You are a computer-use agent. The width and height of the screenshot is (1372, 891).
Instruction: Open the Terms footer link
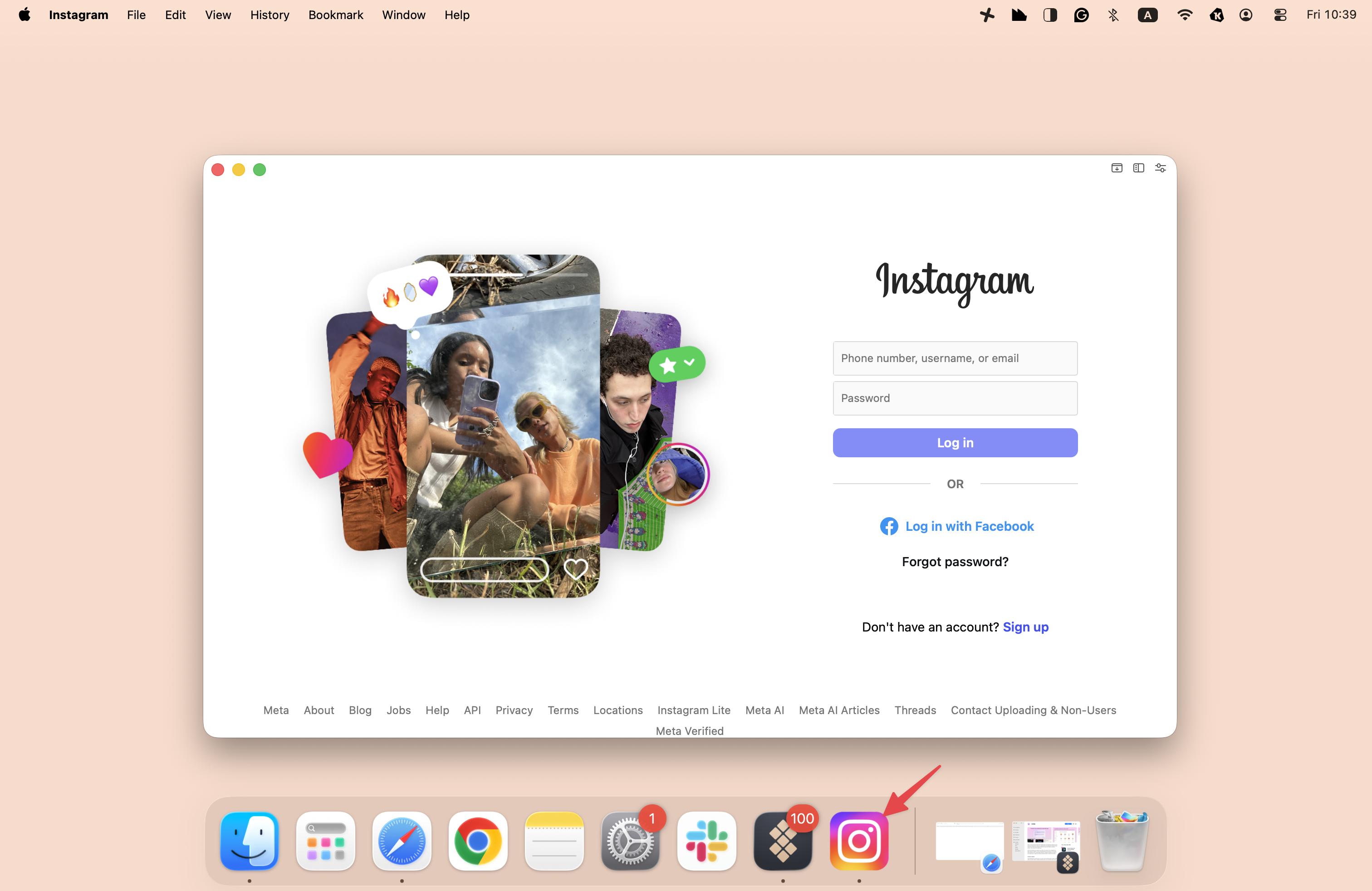tap(563, 710)
